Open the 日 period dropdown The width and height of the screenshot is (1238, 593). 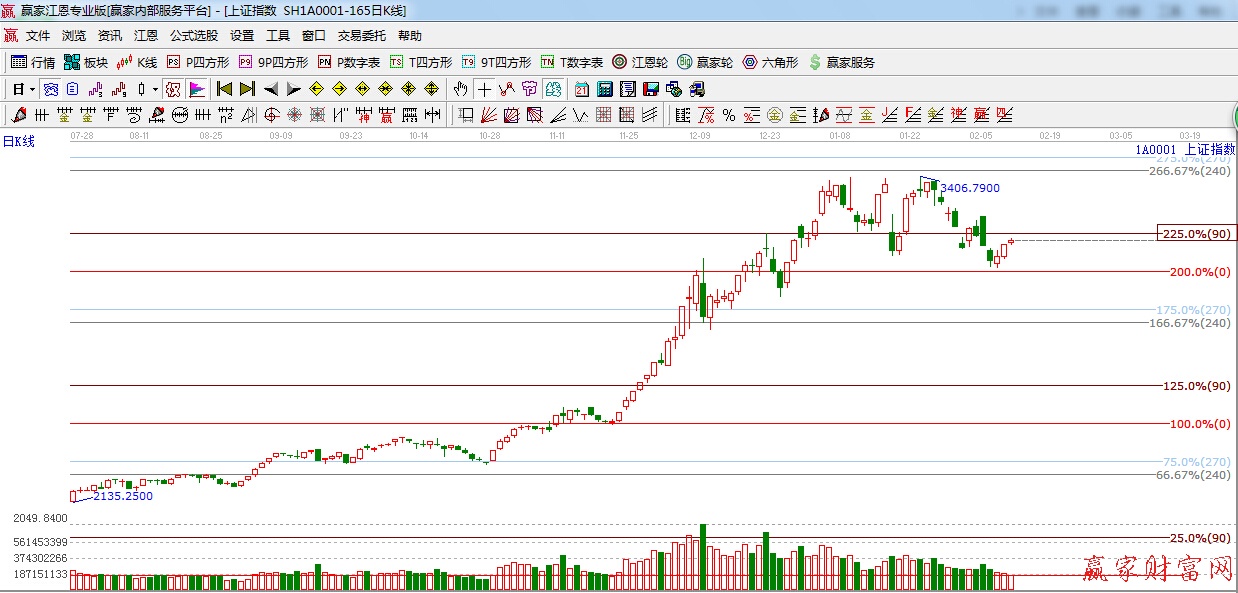tap(23, 89)
